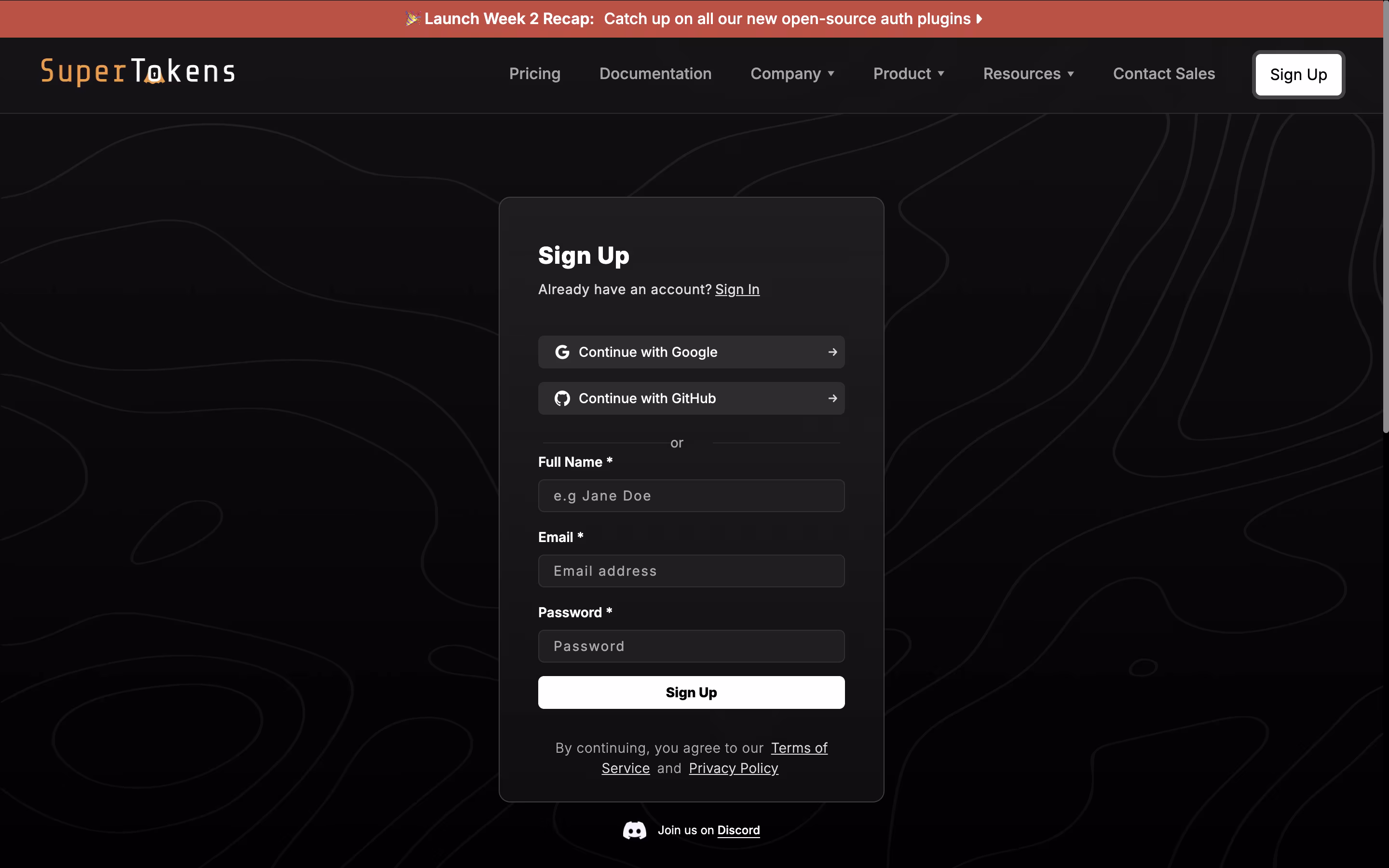Image resolution: width=1389 pixels, height=868 pixels.
Task: Click the arrow on Continue with GitHub
Action: (x=832, y=398)
